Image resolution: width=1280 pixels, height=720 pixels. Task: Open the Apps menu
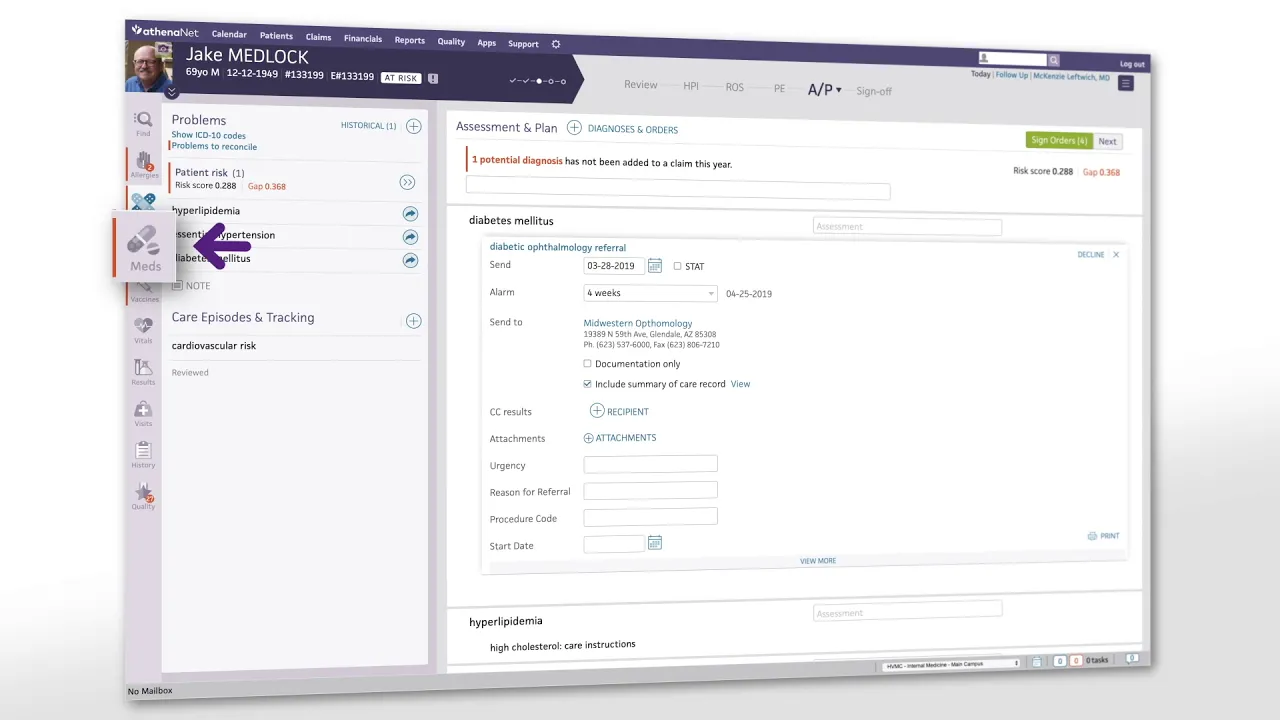coord(486,43)
